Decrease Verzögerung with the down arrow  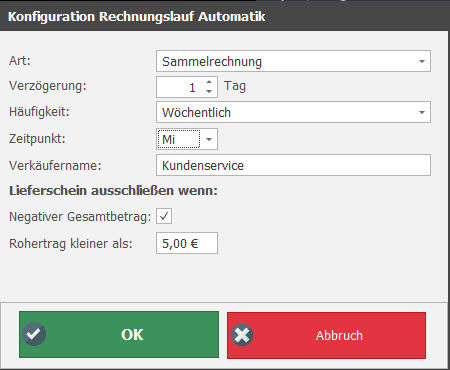click(x=209, y=91)
